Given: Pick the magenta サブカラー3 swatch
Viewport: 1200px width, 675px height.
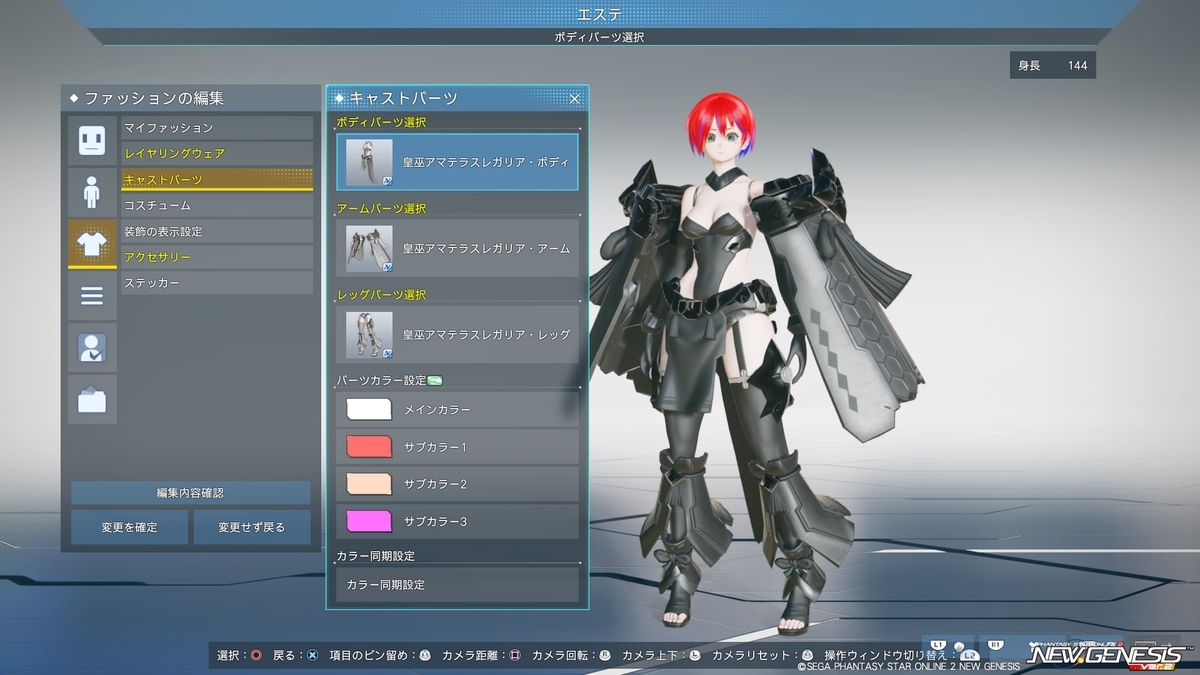Looking at the screenshot, I should 369,521.
